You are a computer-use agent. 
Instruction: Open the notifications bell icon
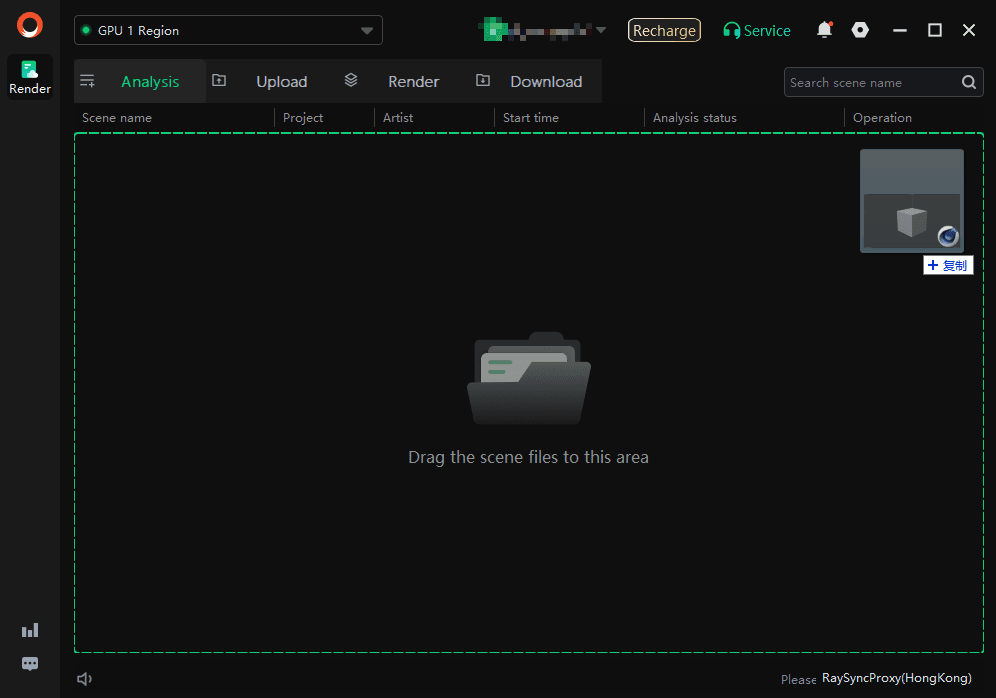tap(824, 30)
